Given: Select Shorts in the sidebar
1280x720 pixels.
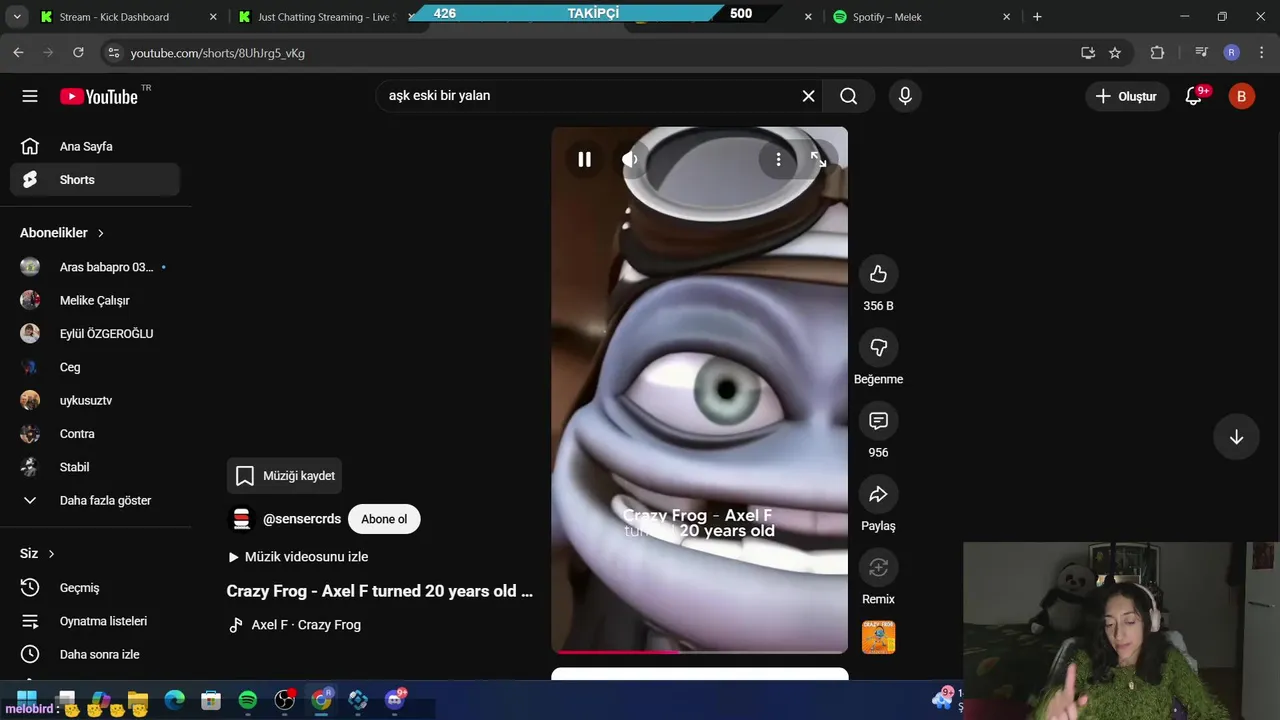Looking at the screenshot, I should click(95, 180).
